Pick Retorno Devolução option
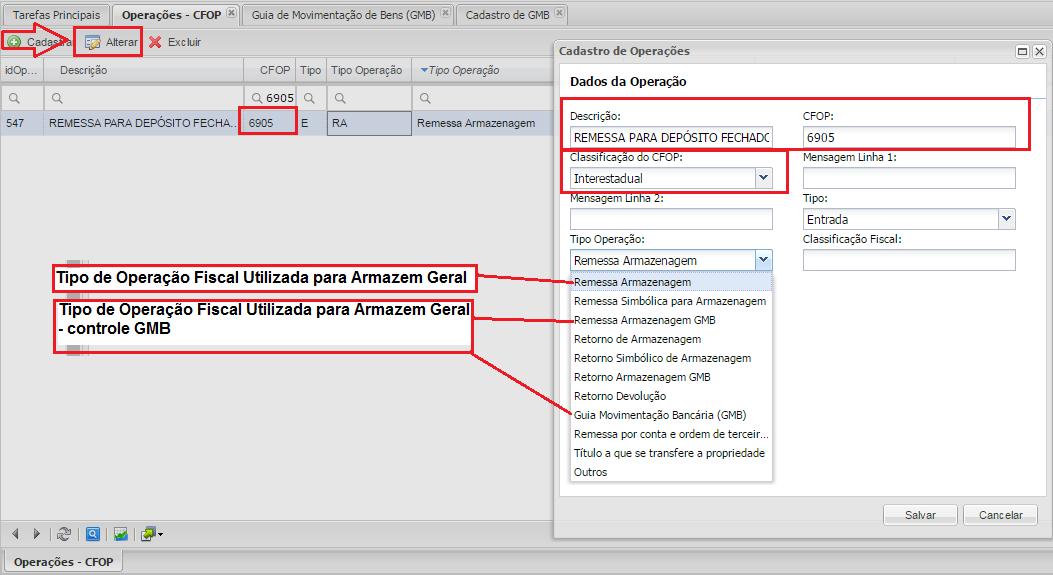 tap(672, 396)
